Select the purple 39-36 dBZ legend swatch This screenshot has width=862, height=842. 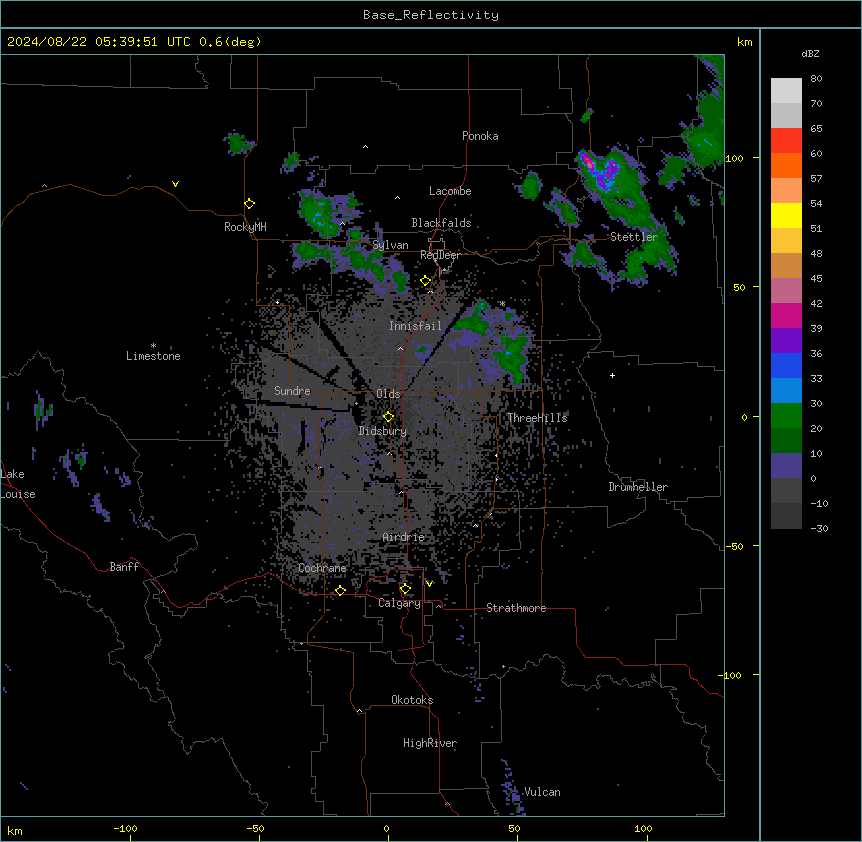point(786,341)
